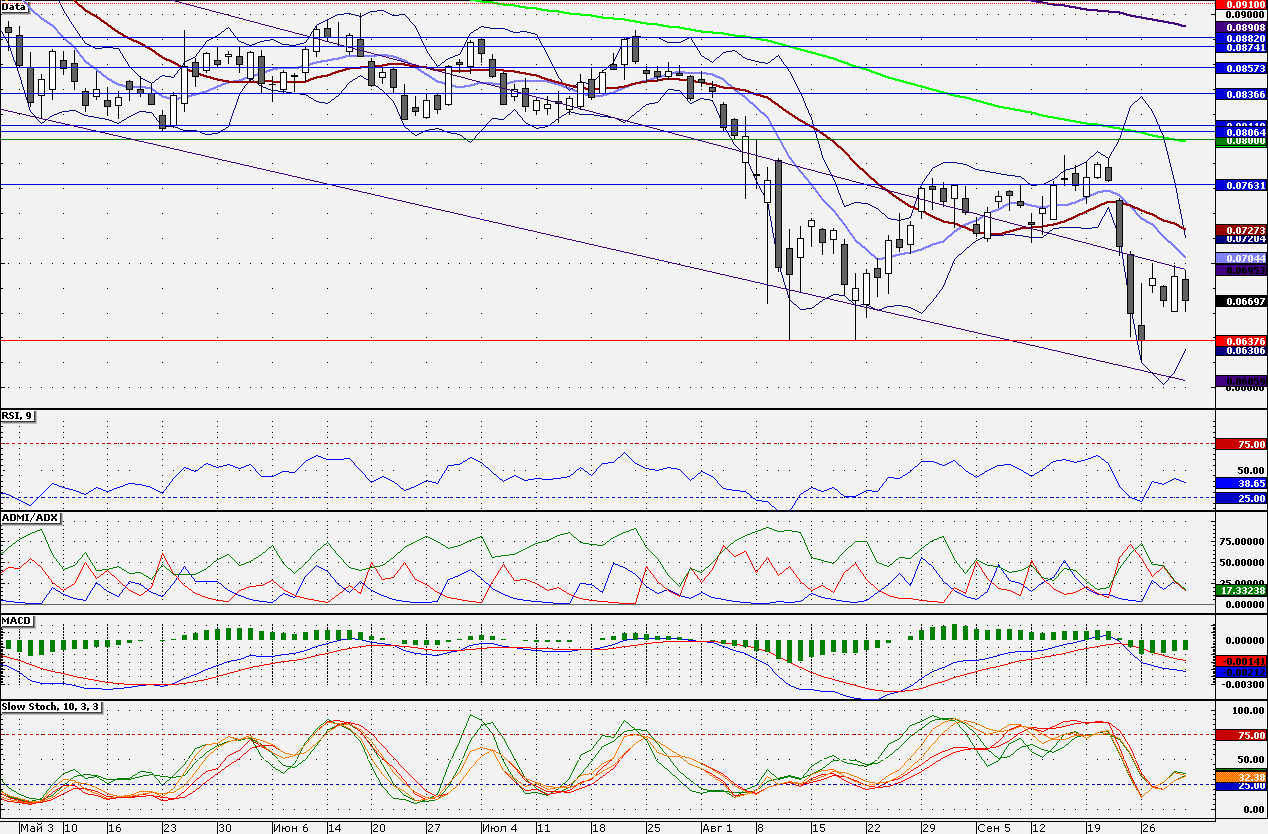
Task: Select the black 0.06697 current price label
Action: point(1241,301)
